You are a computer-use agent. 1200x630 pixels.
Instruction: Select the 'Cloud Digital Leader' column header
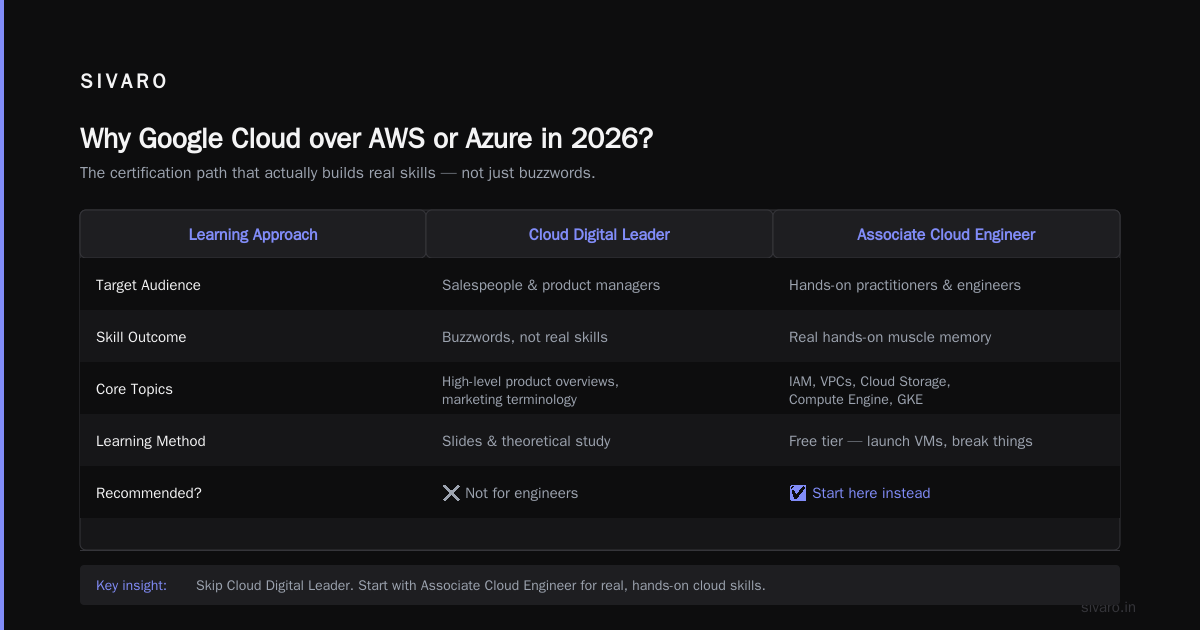[599, 234]
